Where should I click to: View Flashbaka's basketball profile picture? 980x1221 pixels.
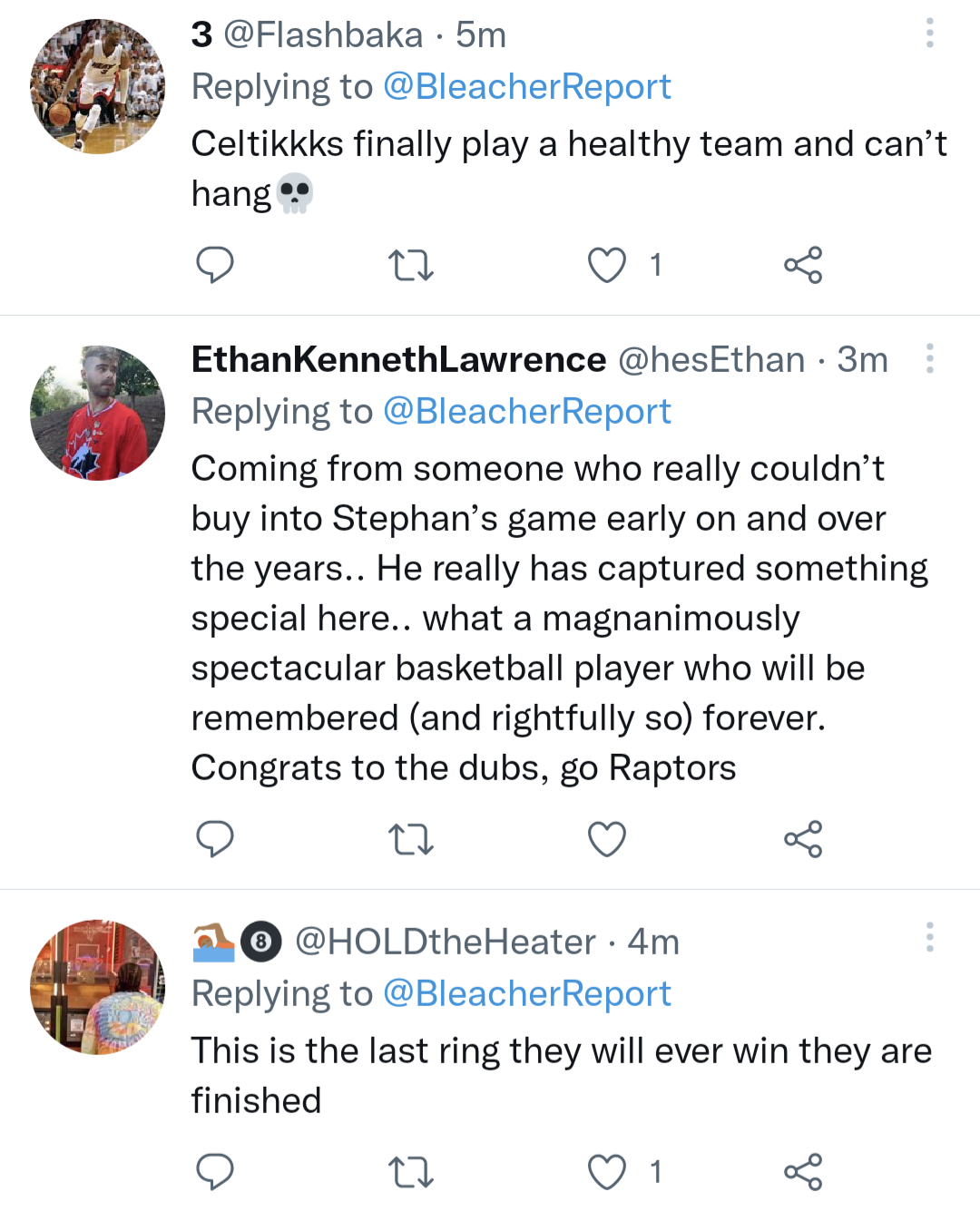(x=98, y=87)
